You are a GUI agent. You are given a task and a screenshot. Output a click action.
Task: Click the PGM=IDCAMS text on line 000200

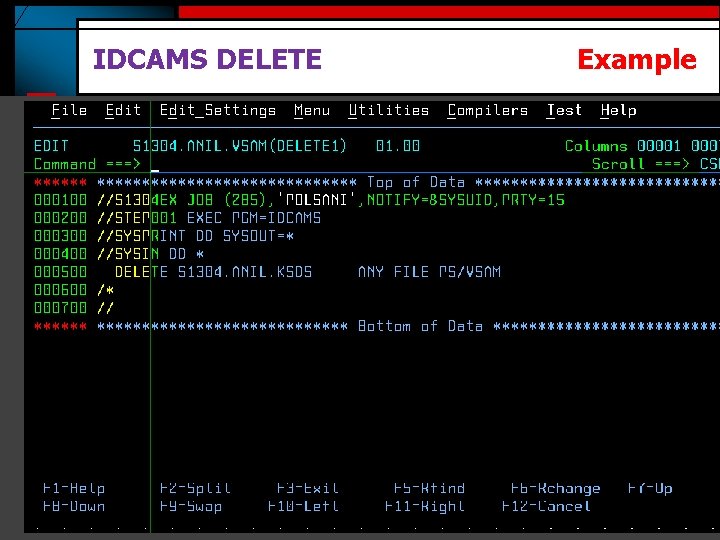click(276, 218)
